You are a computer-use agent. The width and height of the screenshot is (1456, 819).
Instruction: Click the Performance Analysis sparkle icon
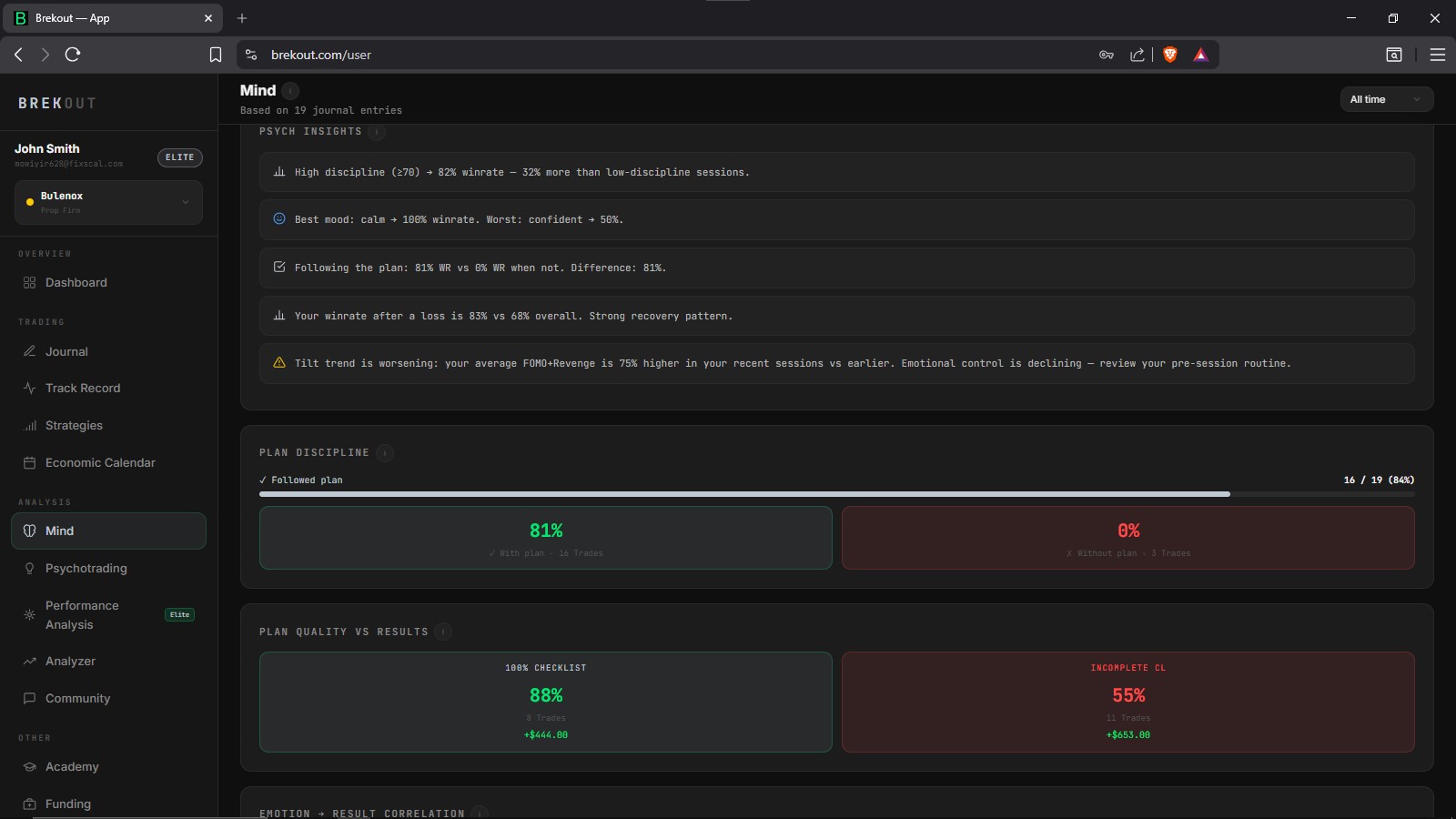click(x=29, y=615)
